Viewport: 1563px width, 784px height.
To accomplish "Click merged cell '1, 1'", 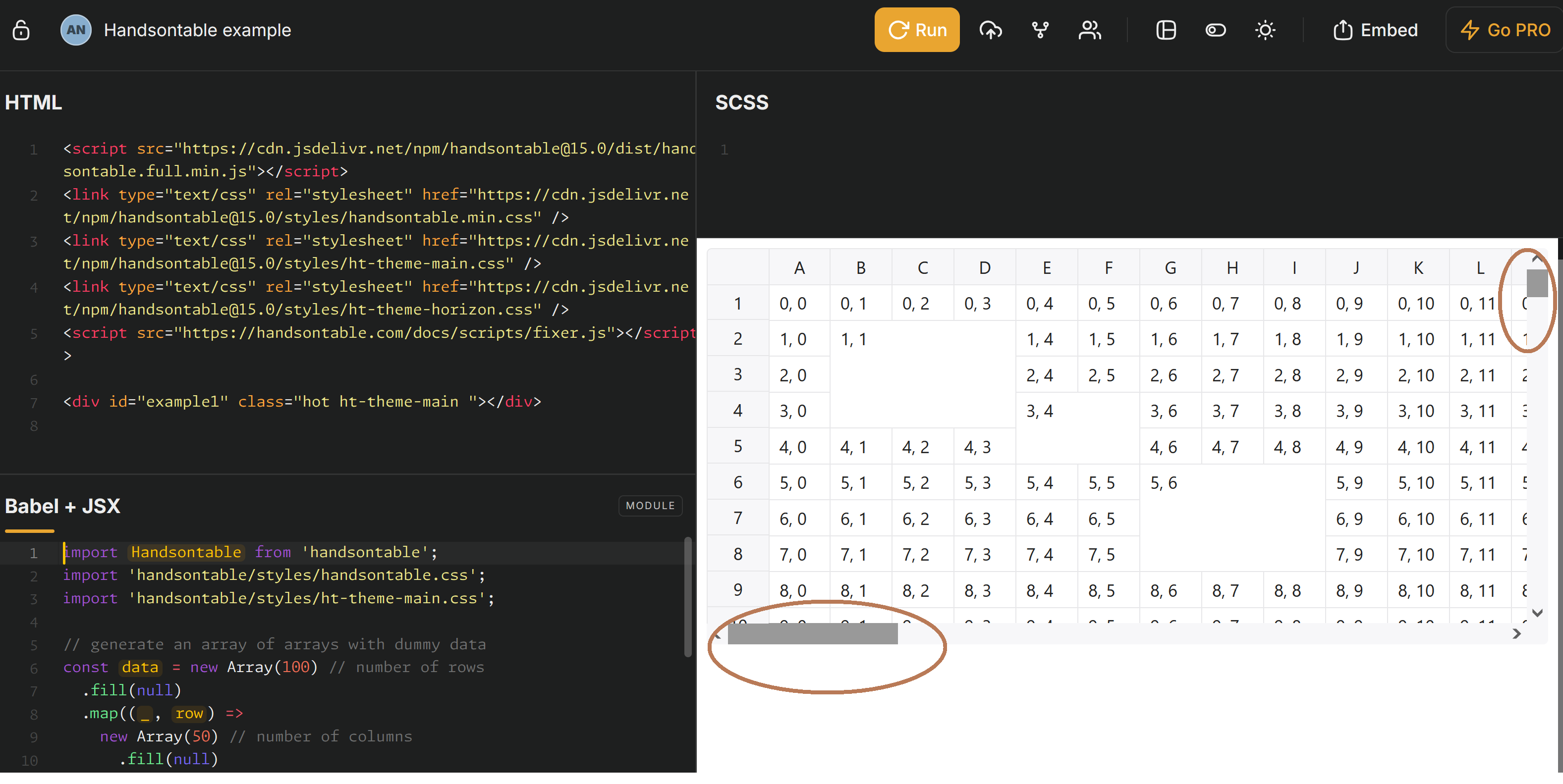I will (923, 375).
